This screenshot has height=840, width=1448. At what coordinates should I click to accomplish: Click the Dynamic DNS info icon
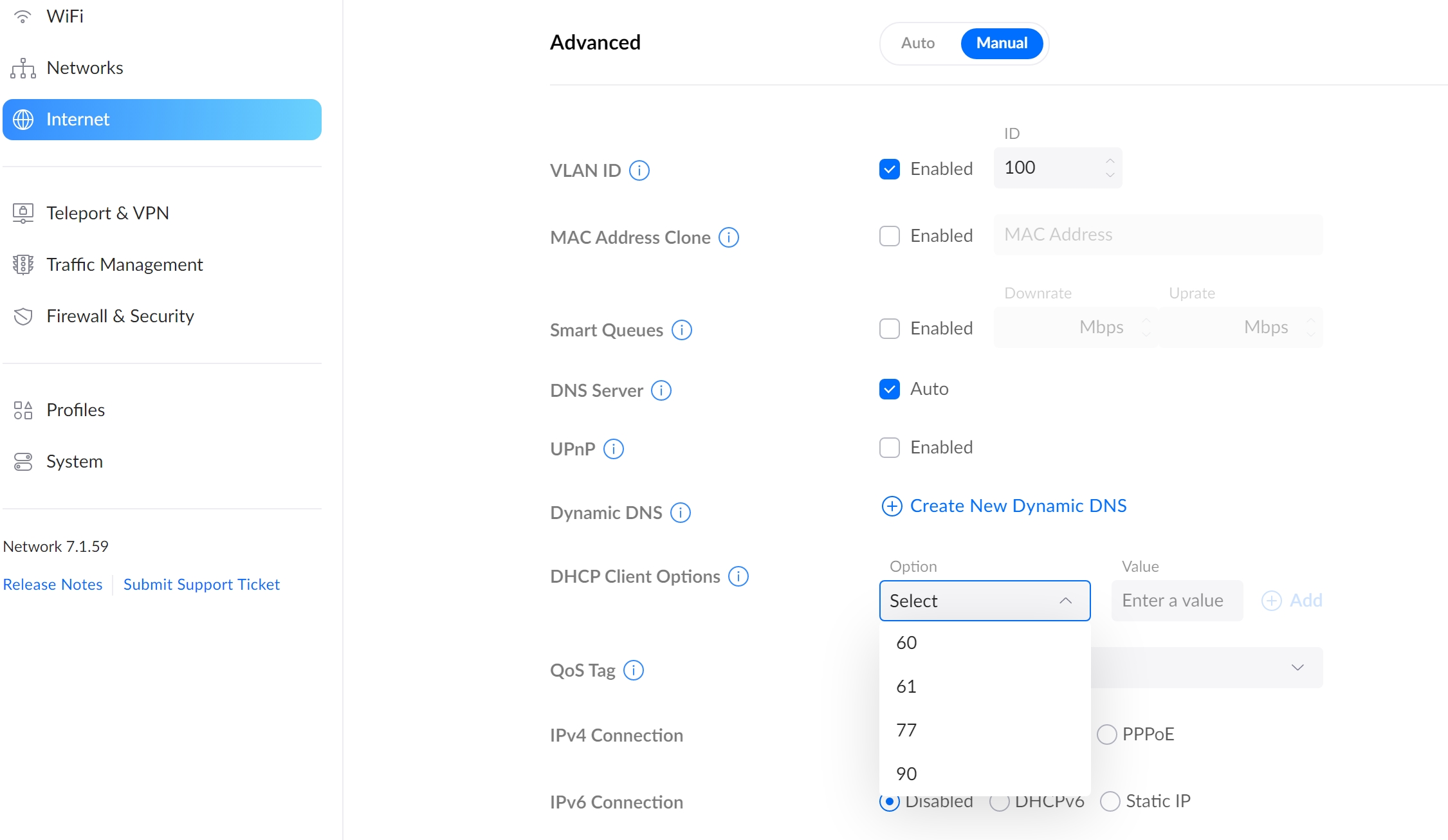tap(680, 513)
